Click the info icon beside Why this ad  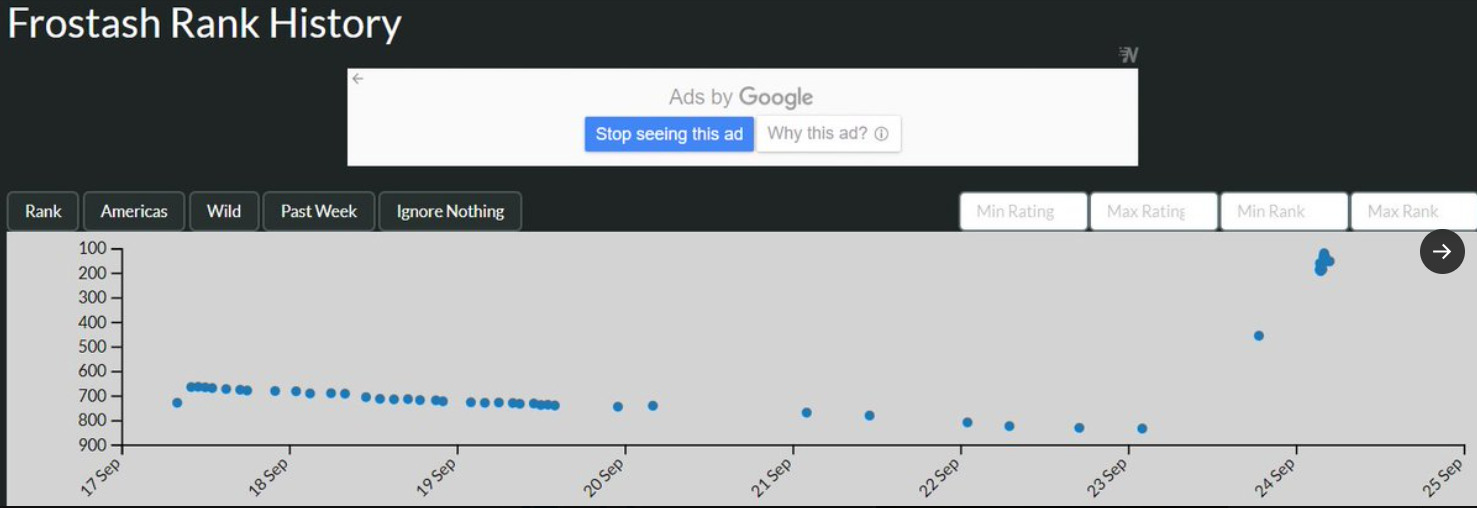click(x=881, y=134)
